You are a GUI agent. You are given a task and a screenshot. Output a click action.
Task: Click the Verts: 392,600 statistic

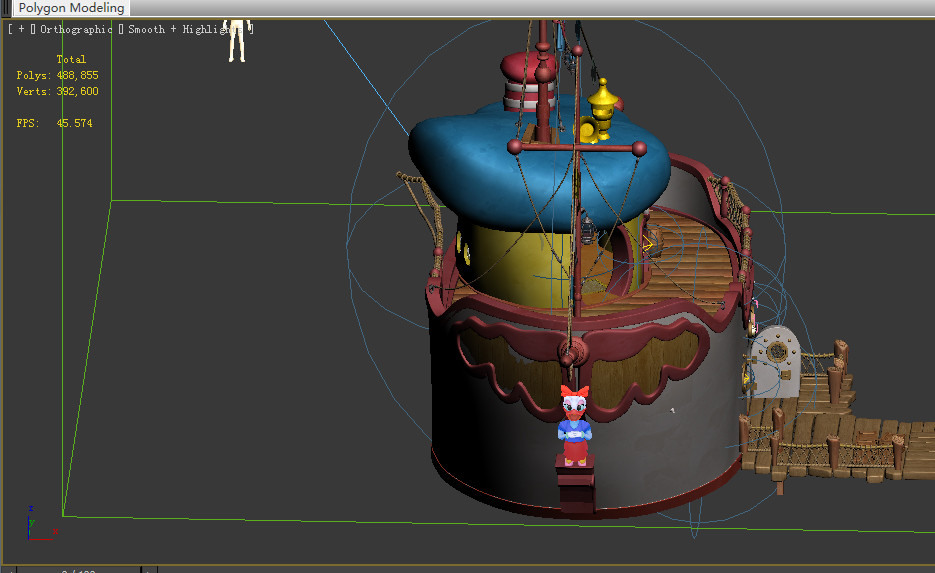tap(57, 91)
